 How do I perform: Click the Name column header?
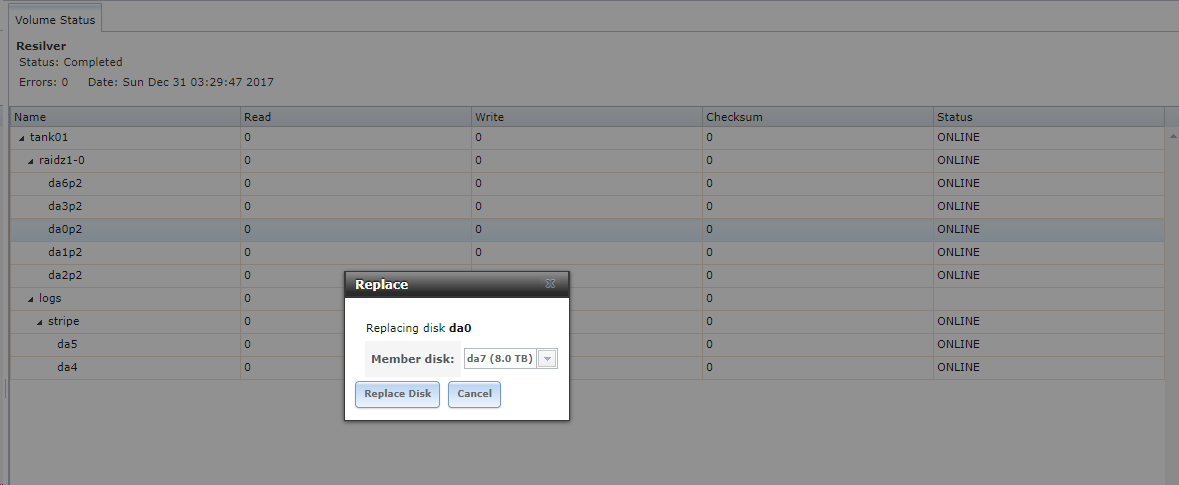pyautogui.click(x=126, y=117)
